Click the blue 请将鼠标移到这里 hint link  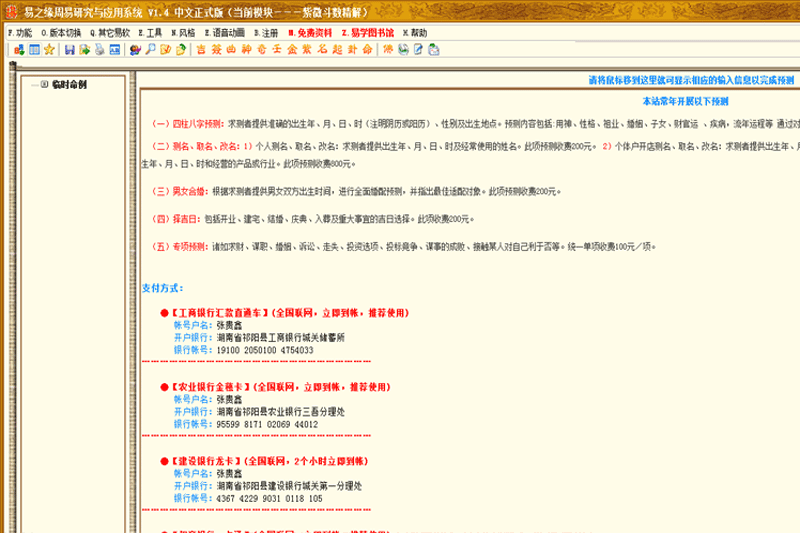(x=691, y=80)
